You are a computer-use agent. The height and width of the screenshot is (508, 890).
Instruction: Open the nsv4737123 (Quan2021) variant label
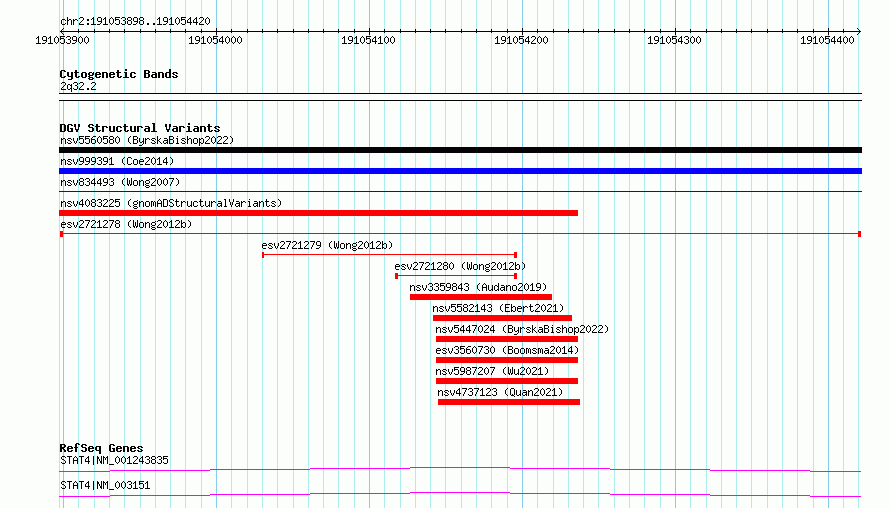point(500,392)
